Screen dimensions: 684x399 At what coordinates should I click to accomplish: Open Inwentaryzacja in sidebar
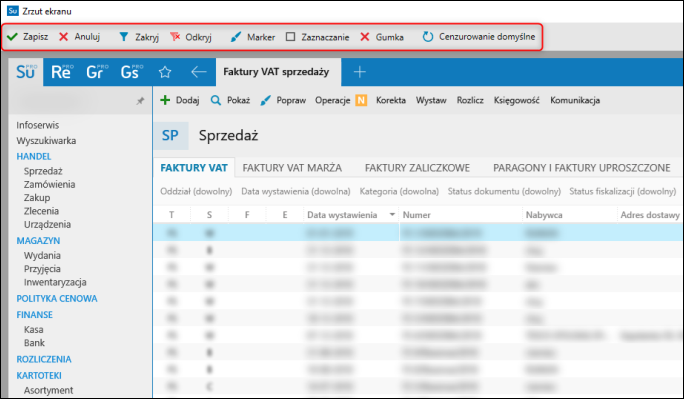pyautogui.click(x=55, y=282)
